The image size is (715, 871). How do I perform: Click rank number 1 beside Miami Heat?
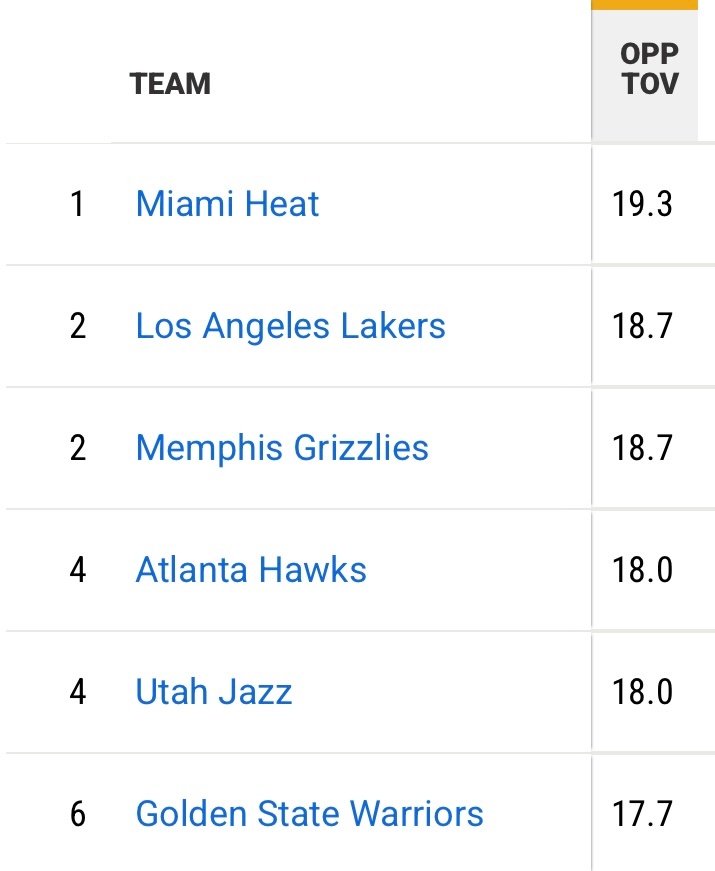78,204
